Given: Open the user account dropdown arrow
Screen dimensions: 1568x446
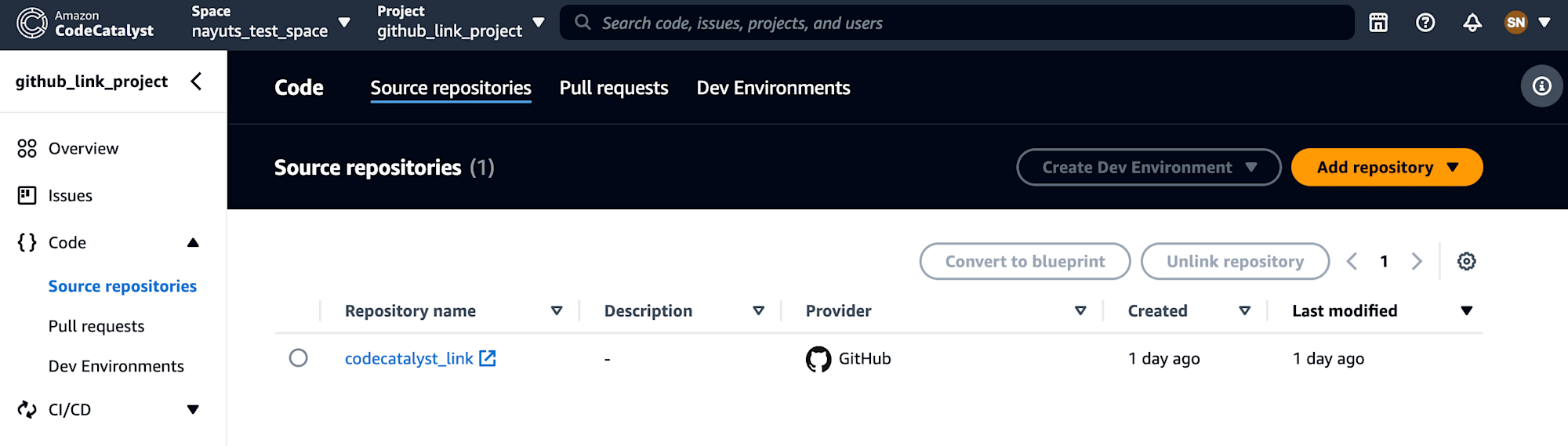Looking at the screenshot, I should point(1544,23).
